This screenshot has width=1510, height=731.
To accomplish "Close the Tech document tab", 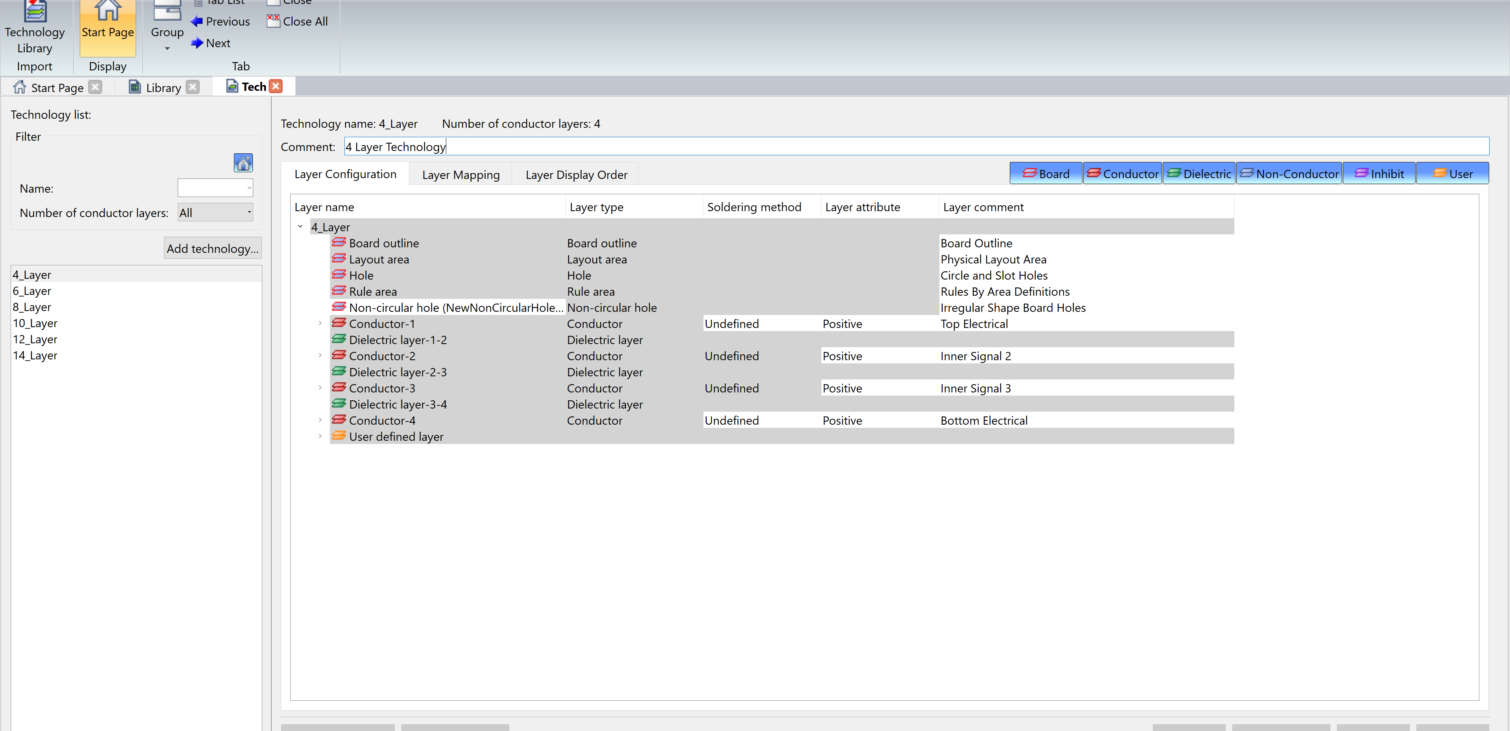I will point(276,87).
